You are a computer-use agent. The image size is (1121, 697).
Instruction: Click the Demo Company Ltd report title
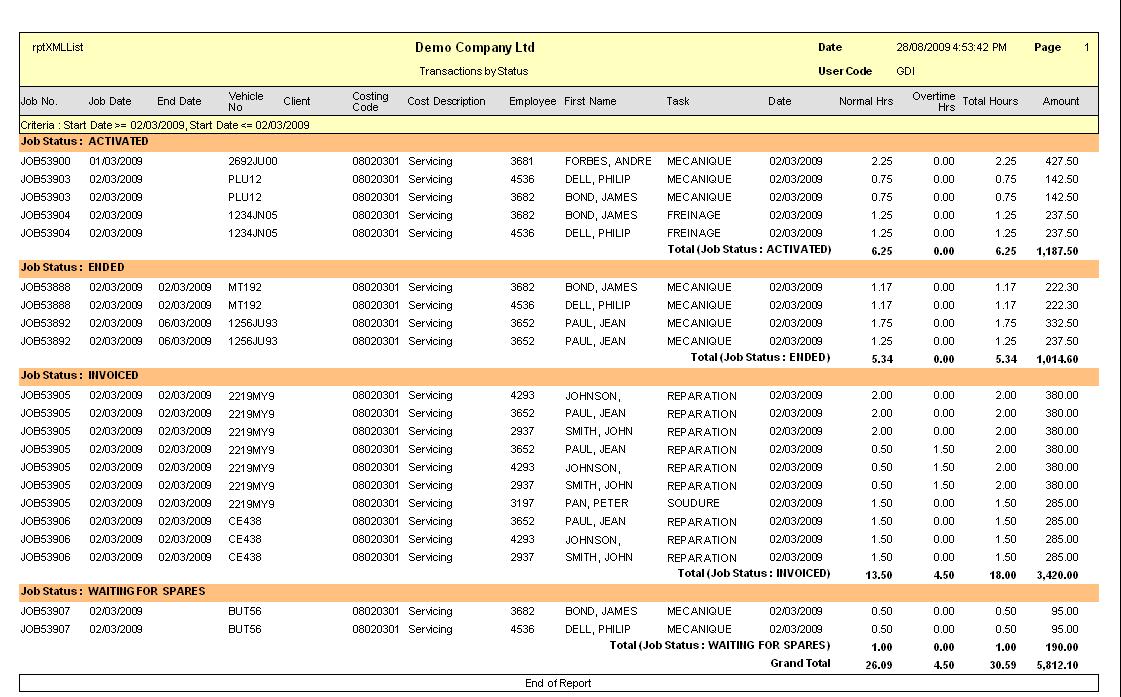pyautogui.click(x=474, y=48)
